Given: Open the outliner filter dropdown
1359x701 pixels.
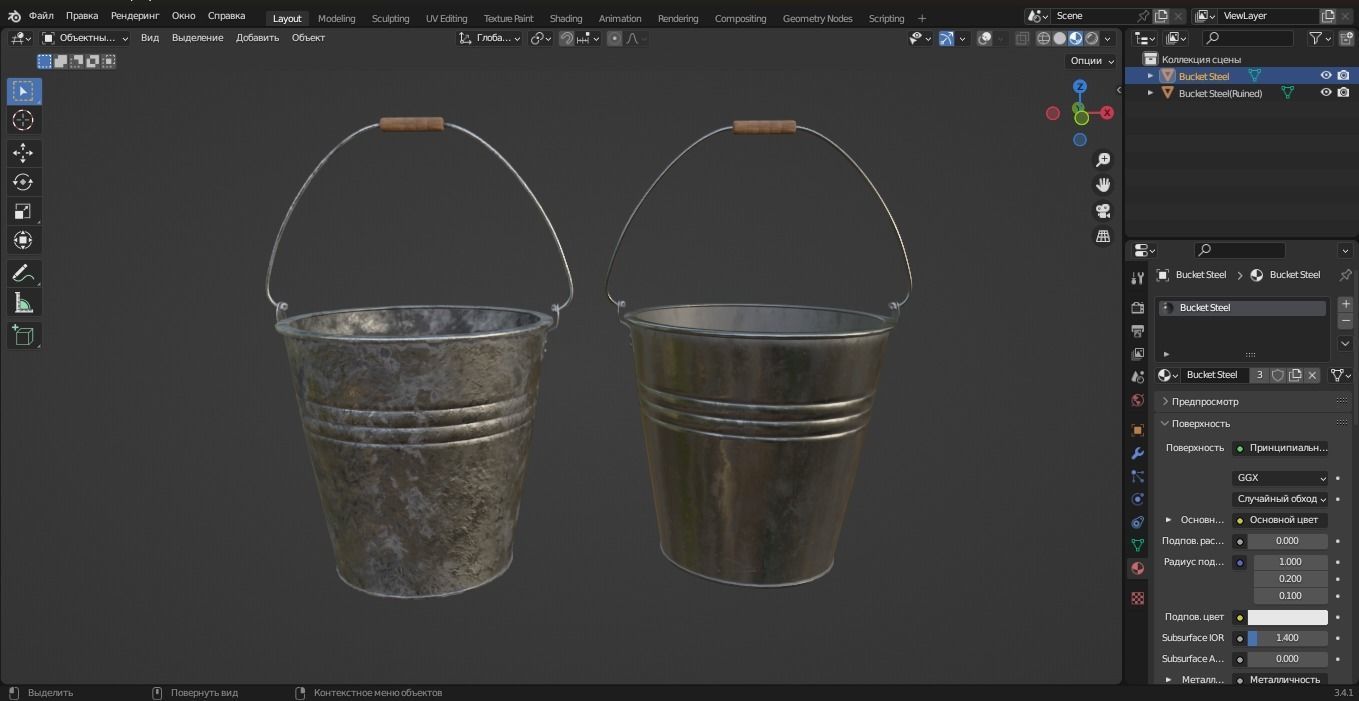Looking at the screenshot, I should [1321, 38].
